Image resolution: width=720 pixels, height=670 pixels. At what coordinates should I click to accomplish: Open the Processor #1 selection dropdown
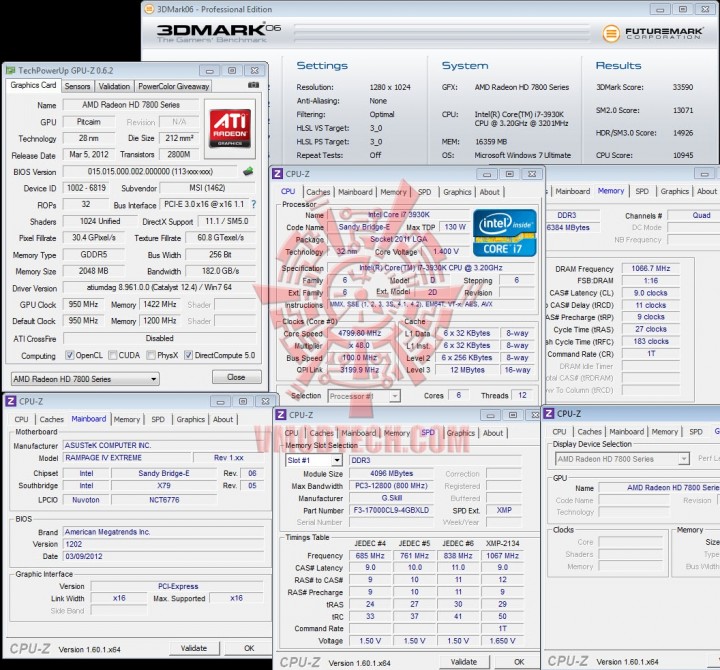(364, 396)
